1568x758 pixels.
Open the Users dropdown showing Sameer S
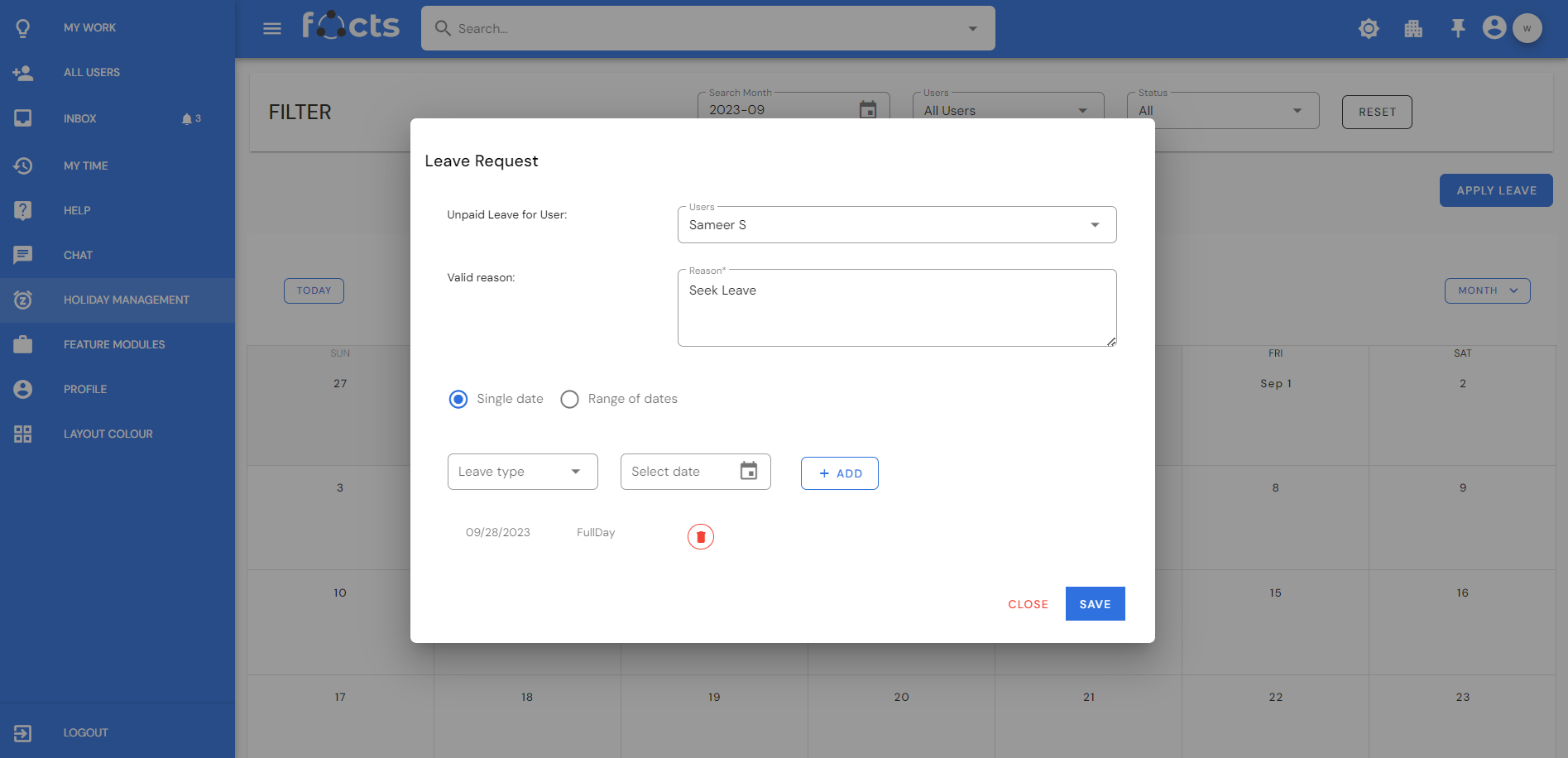click(896, 225)
